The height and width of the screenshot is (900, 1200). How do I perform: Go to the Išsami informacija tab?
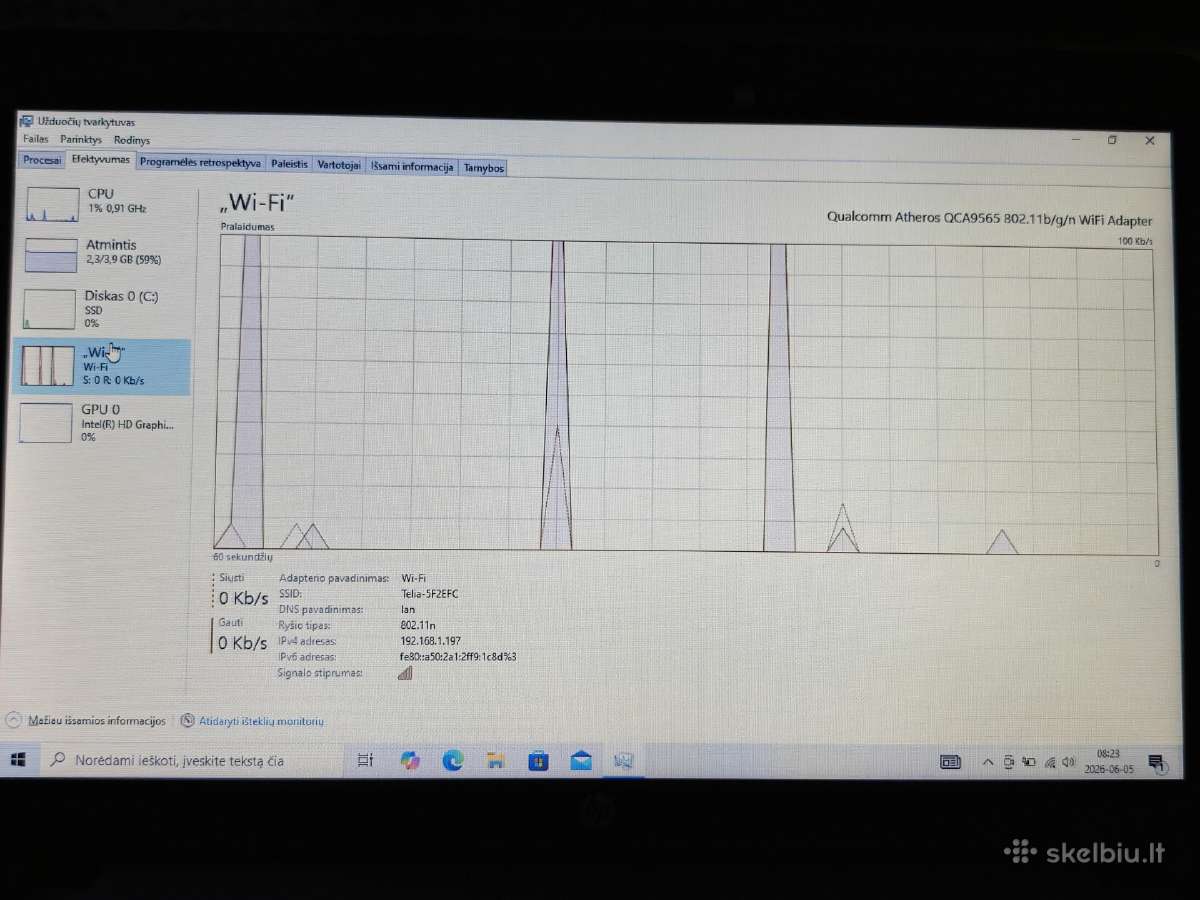[412, 167]
